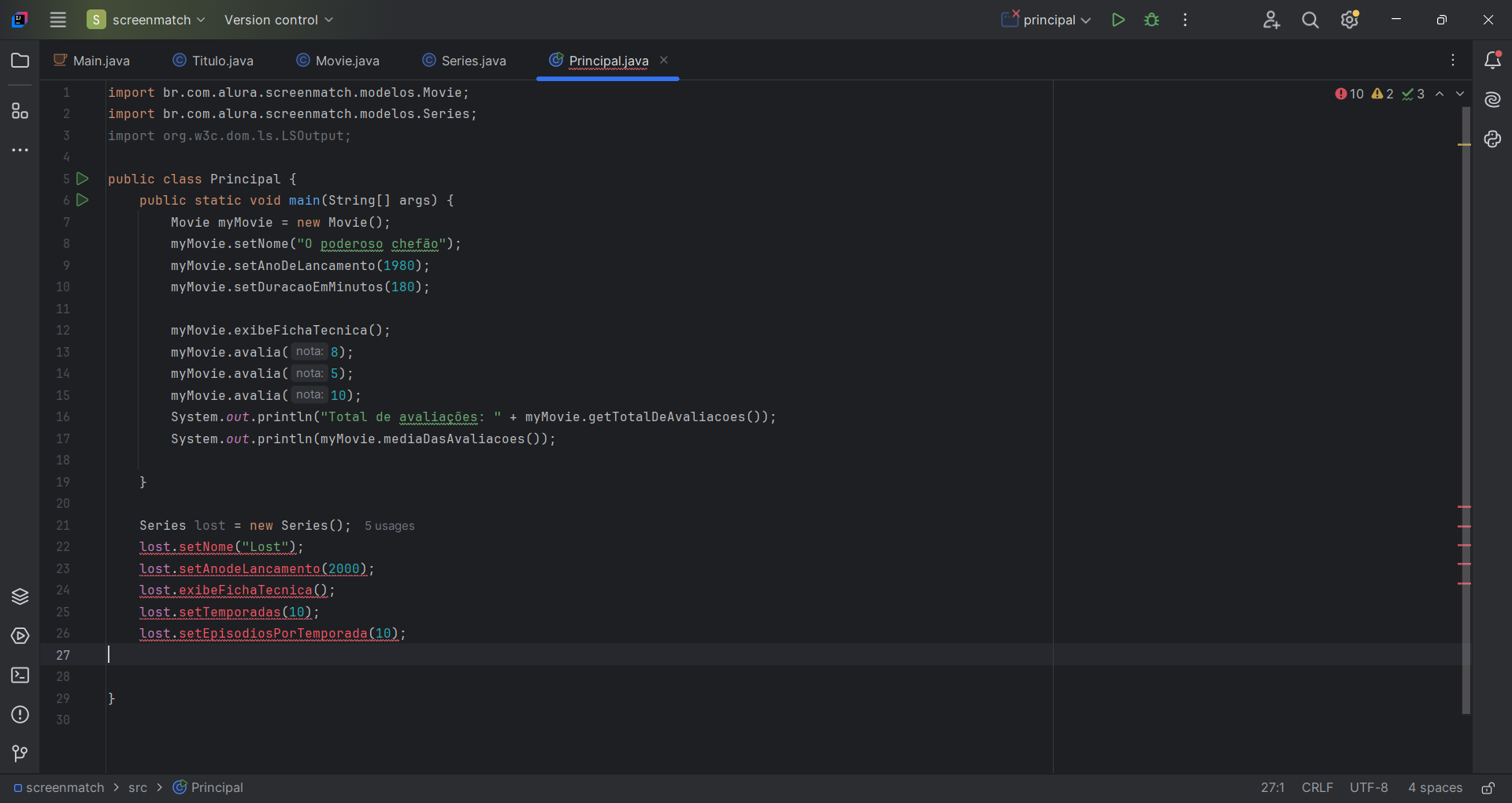Run main method from the gutter icon
The image size is (1512, 803).
click(x=83, y=200)
